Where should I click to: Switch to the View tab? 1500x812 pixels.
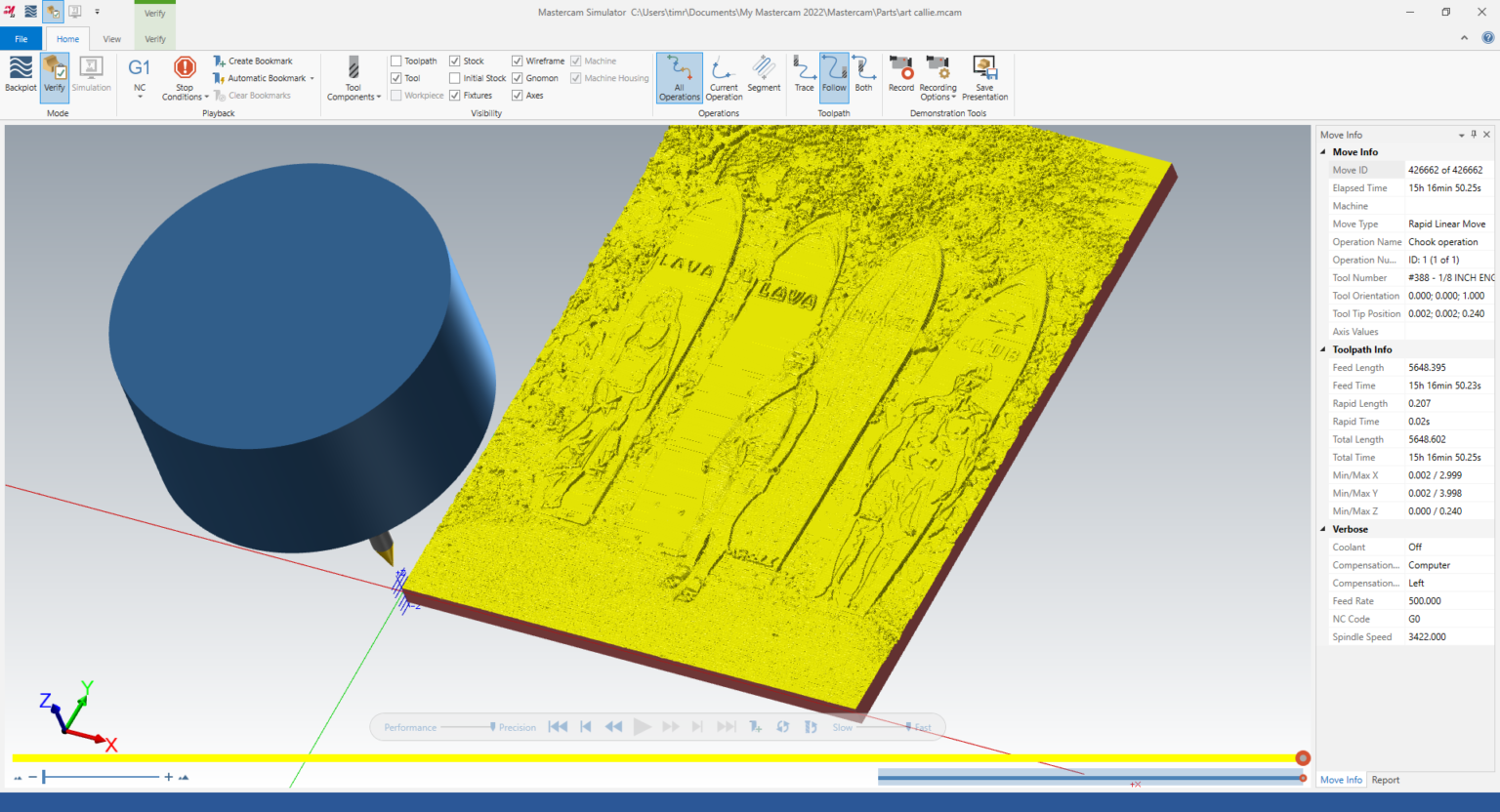(112, 39)
